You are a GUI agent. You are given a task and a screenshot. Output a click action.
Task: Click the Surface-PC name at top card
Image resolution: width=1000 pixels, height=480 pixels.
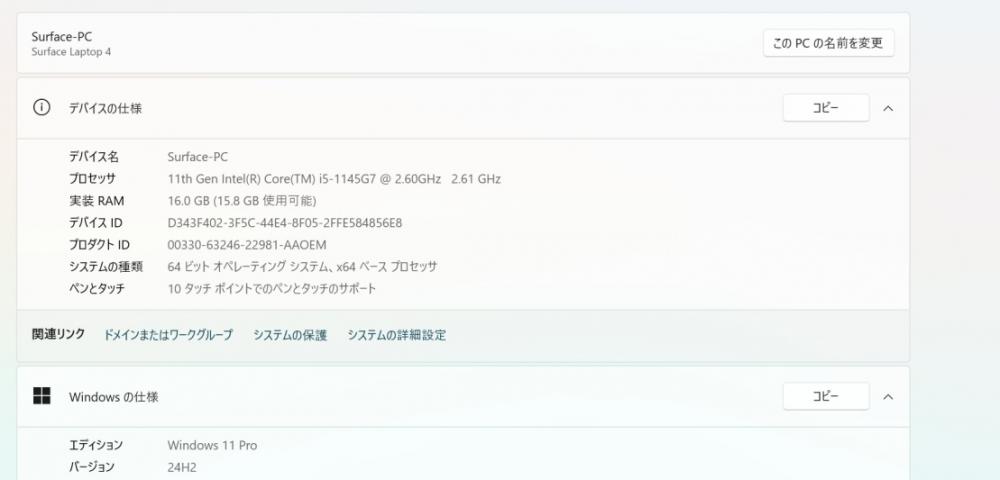(61, 37)
